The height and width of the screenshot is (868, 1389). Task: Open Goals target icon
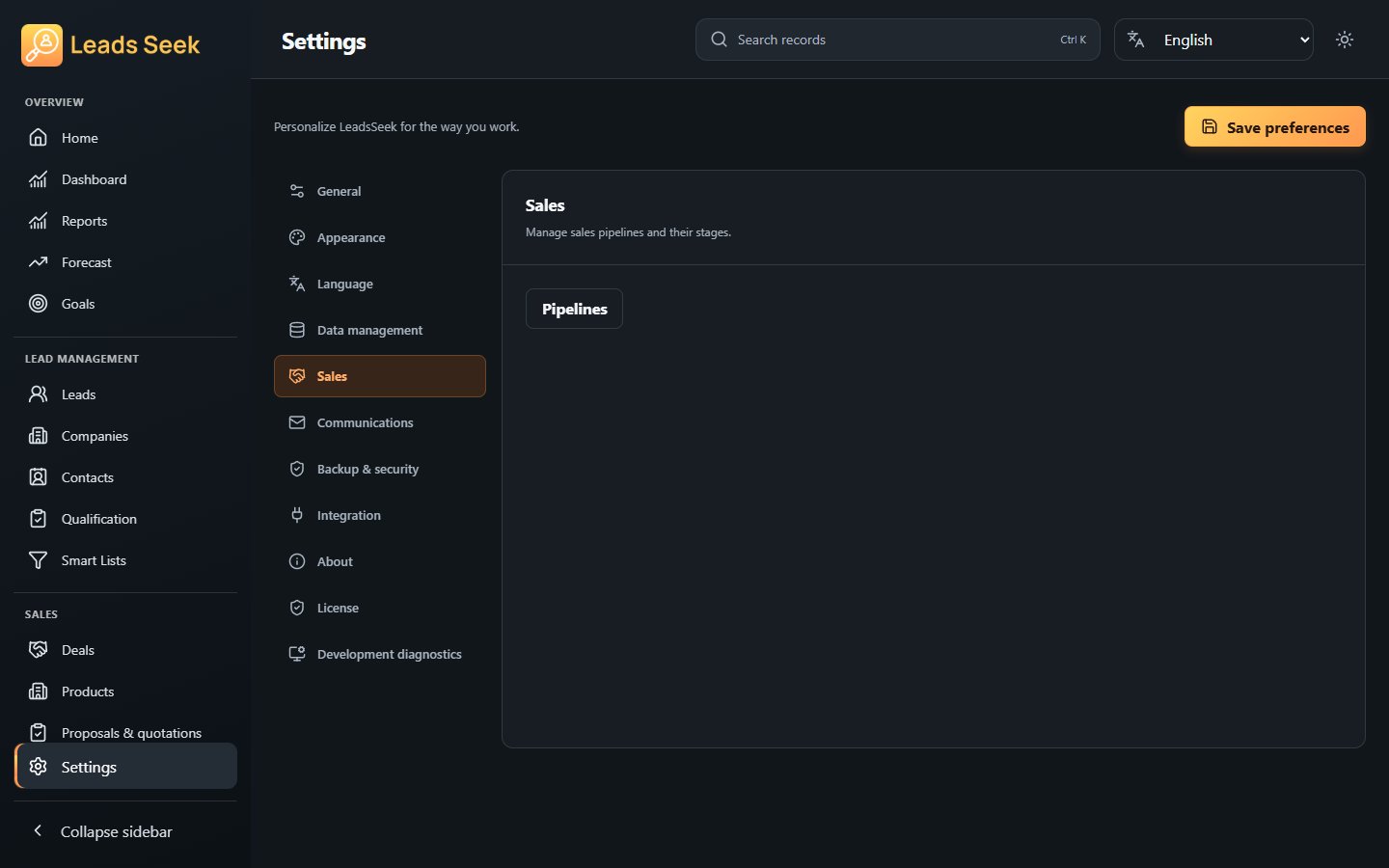pyautogui.click(x=38, y=304)
